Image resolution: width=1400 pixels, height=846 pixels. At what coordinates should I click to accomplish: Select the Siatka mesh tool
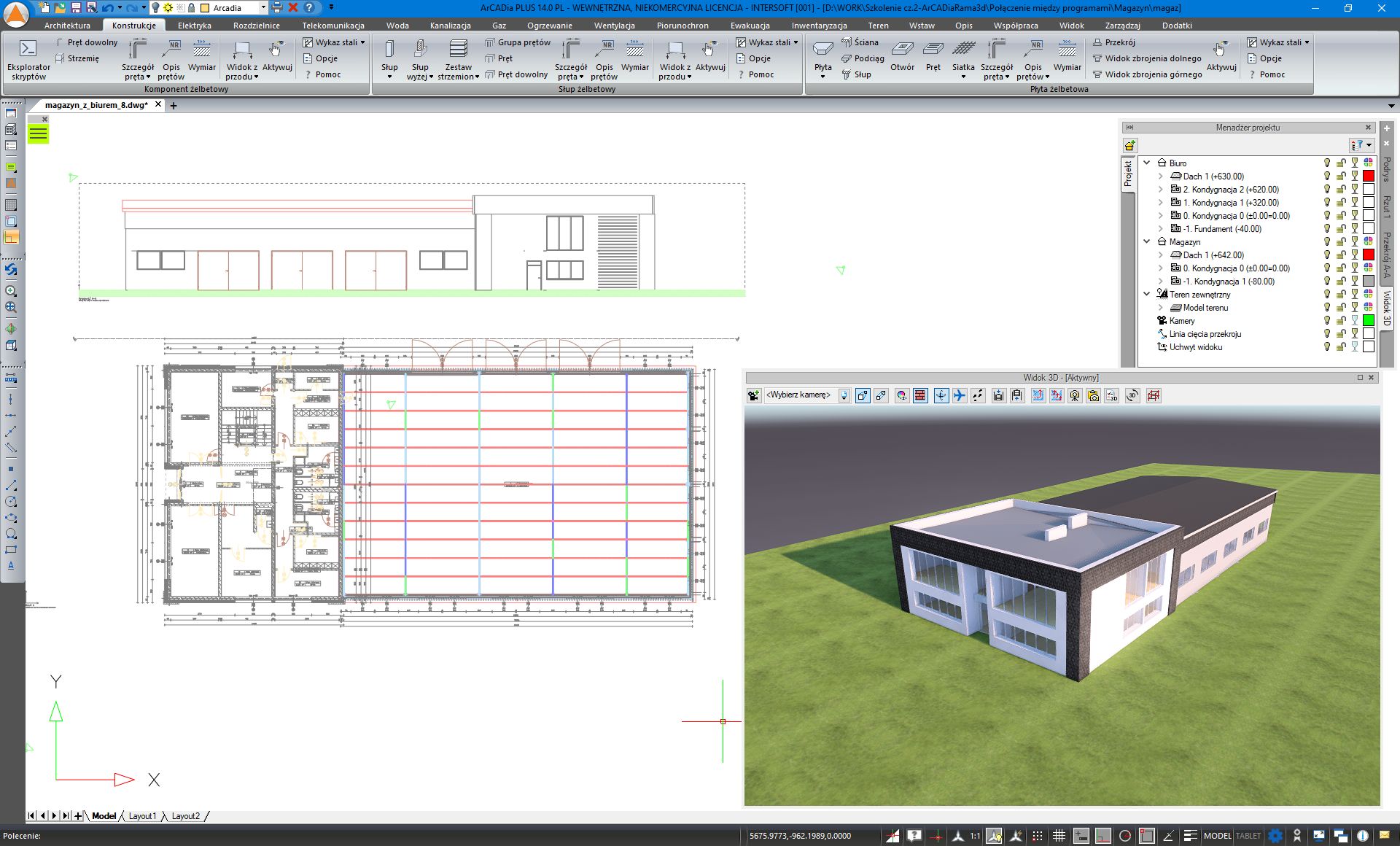pyautogui.click(x=963, y=57)
